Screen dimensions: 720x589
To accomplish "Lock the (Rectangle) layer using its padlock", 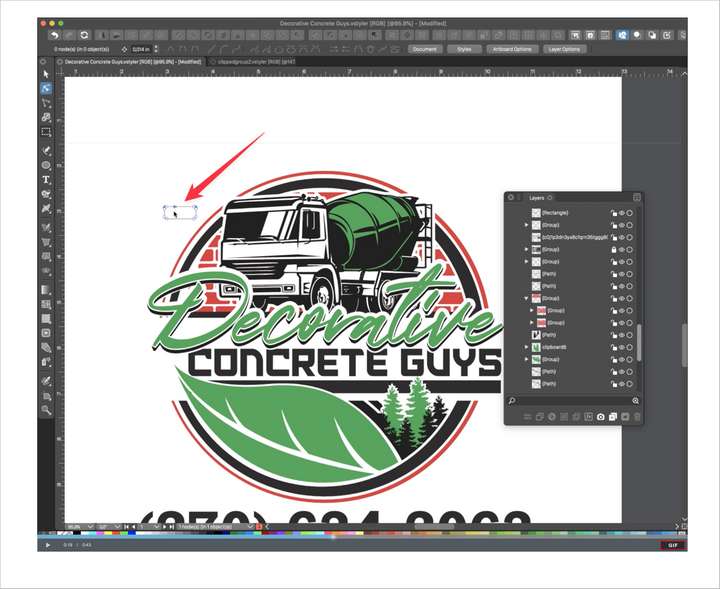I will [614, 213].
